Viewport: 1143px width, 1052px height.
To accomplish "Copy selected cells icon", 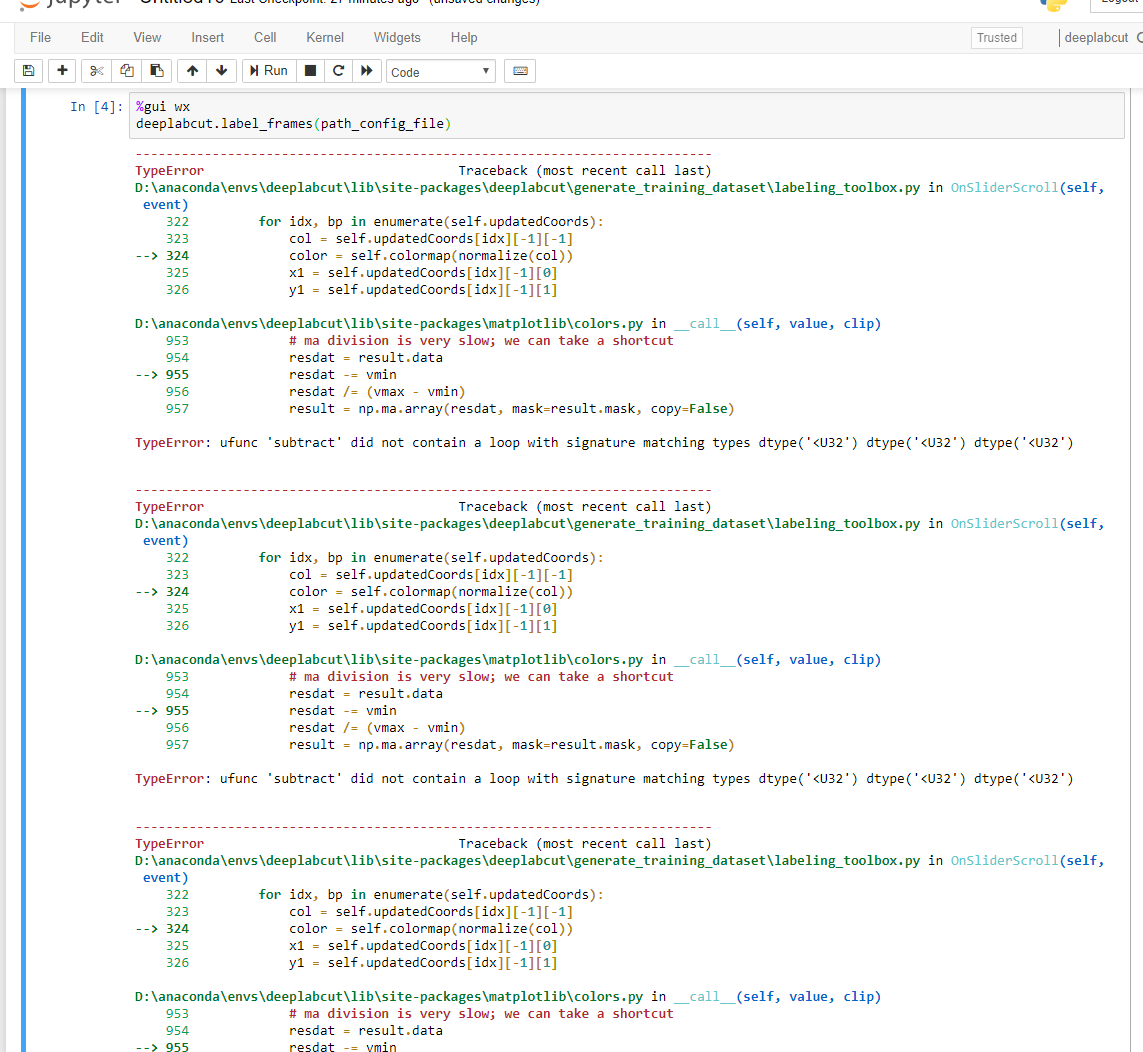I will (127, 71).
